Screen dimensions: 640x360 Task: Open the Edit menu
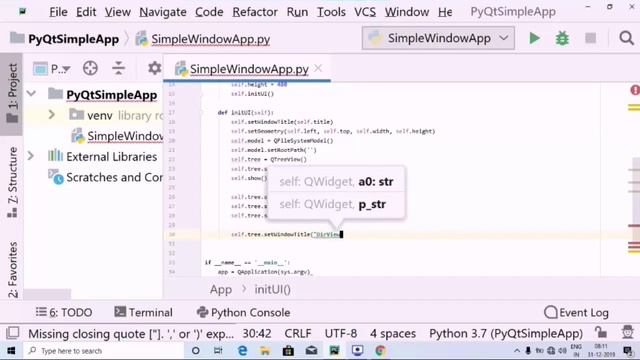[x=86, y=12]
